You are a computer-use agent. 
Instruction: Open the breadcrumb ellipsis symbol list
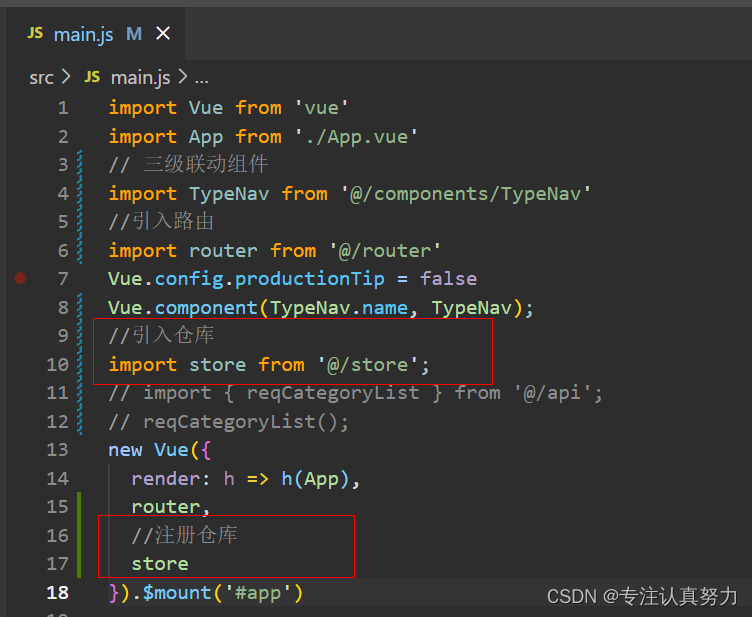(201, 79)
